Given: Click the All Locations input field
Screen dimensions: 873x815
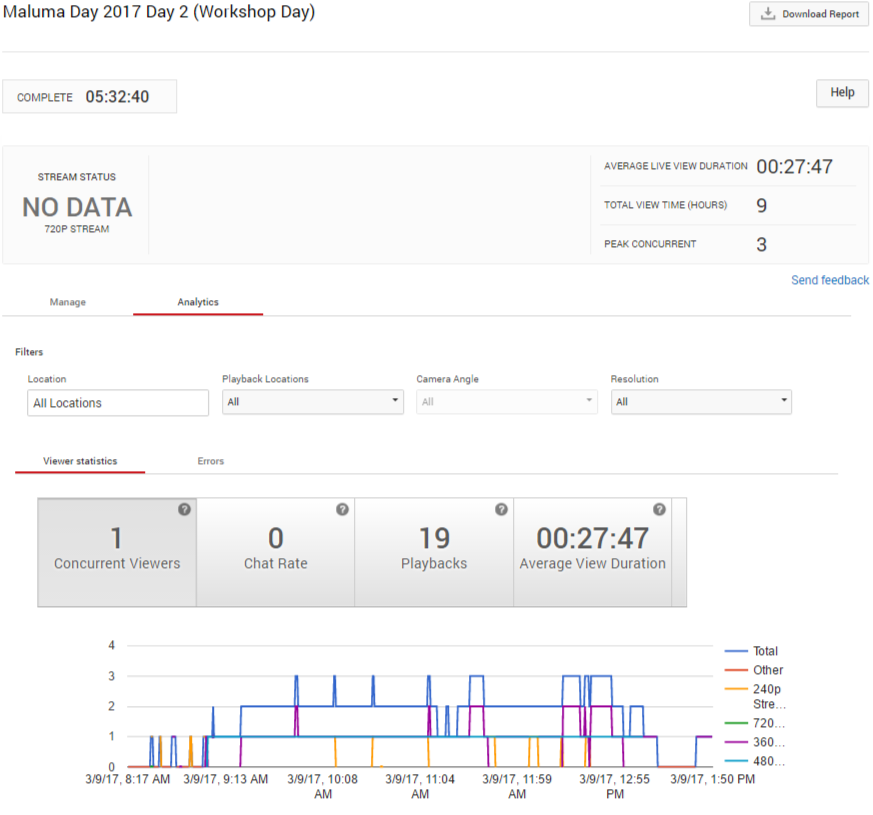Looking at the screenshot, I should pos(118,403).
